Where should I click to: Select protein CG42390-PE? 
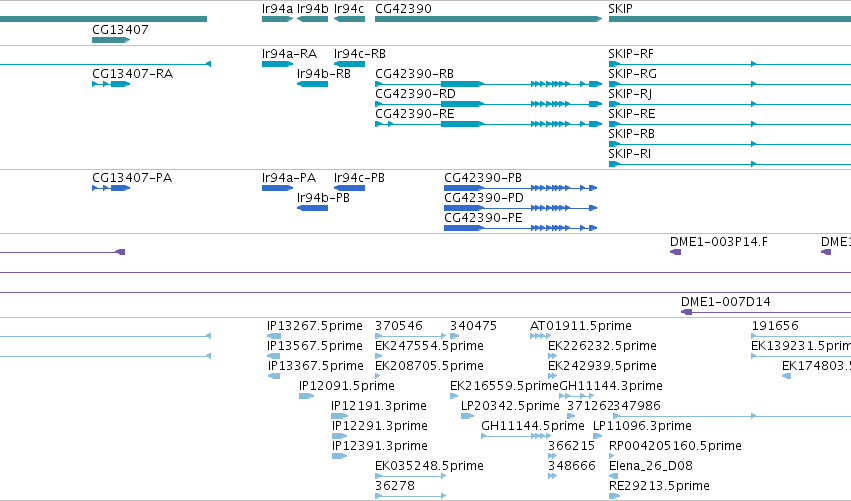pyautogui.click(x=520, y=228)
